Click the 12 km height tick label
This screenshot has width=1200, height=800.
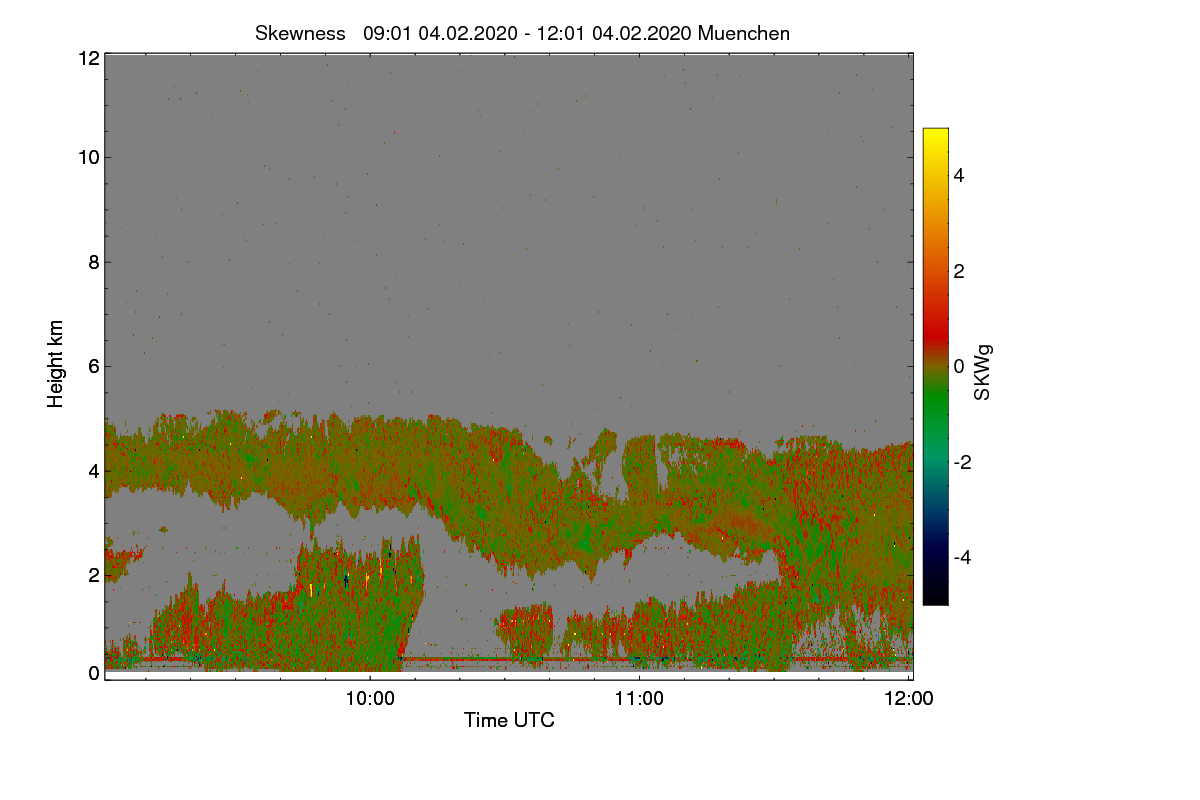(87, 58)
